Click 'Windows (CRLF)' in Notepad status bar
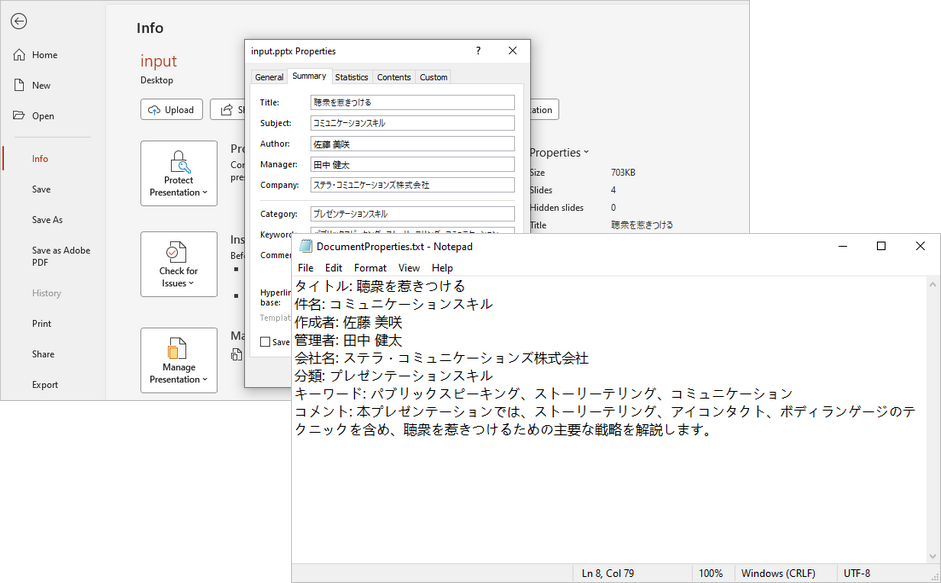 coord(778,573)
